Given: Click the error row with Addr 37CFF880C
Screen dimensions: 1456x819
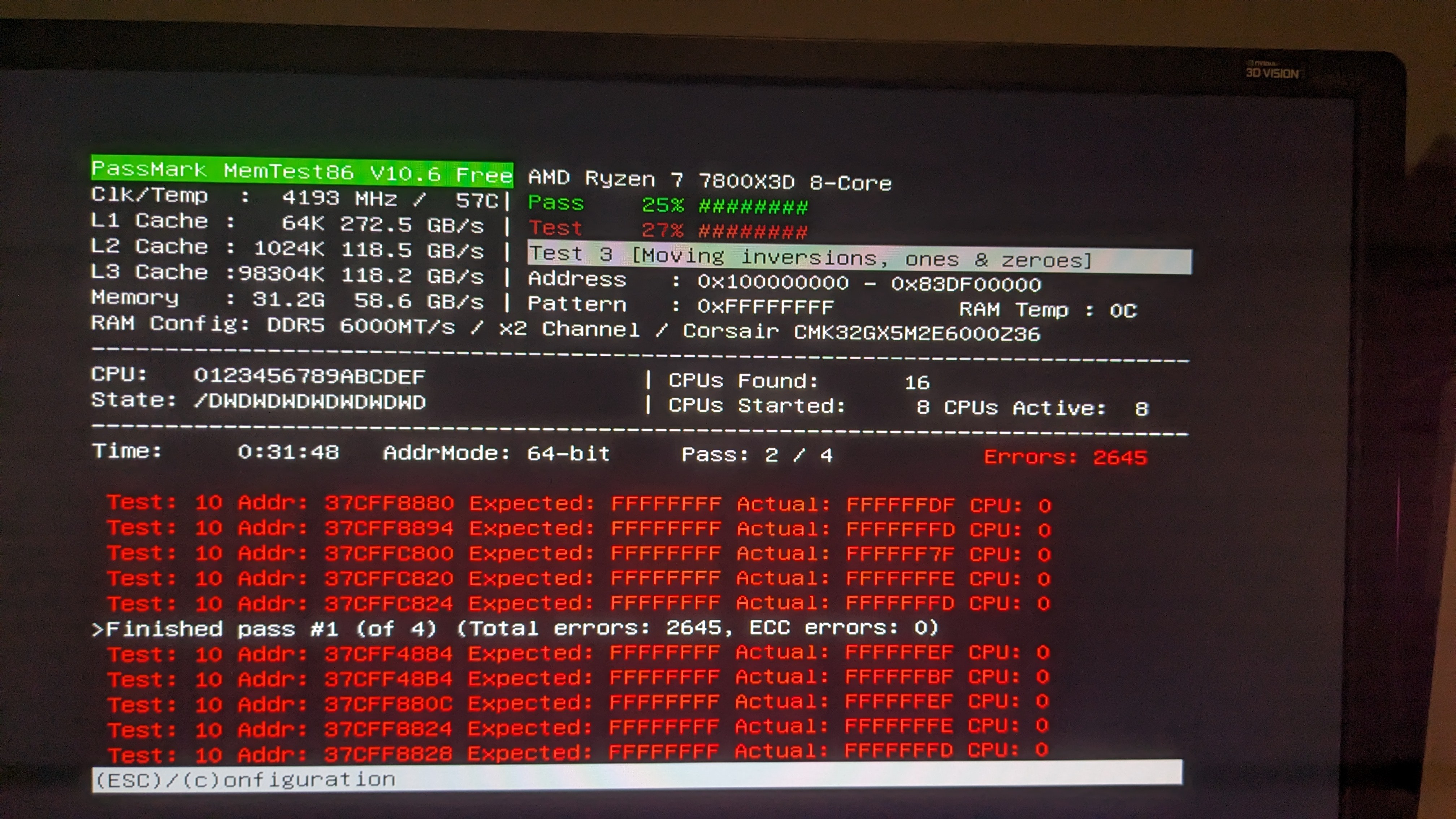Looking at the screenshot, I should 578,703.
